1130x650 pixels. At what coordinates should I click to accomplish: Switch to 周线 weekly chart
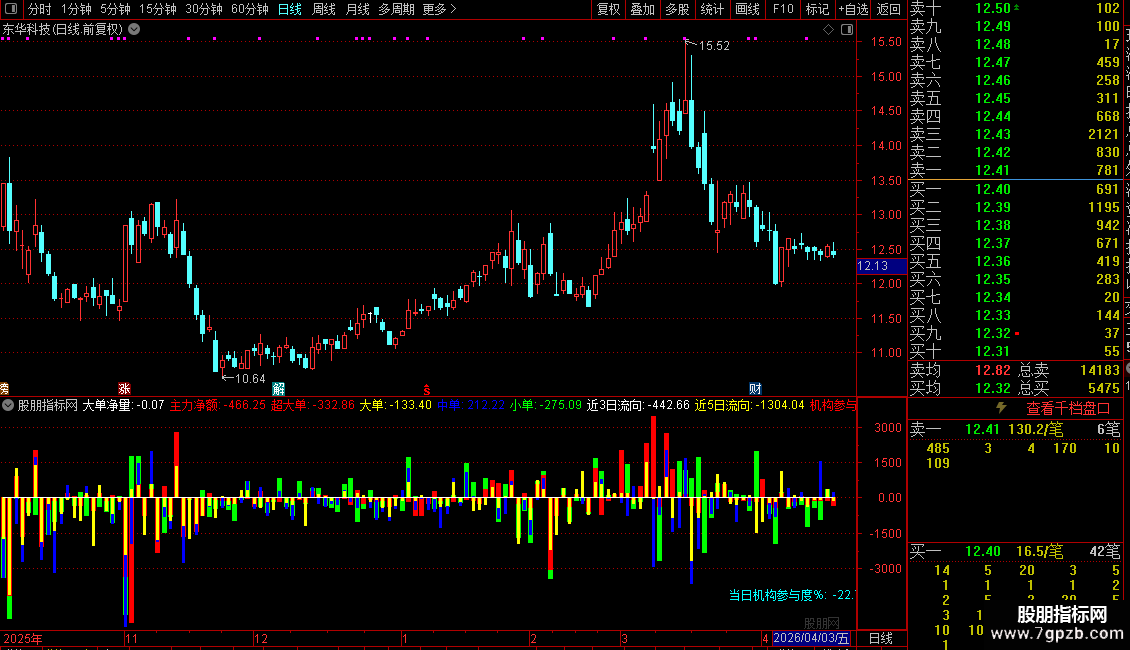pyautogui.click(x=324, y=9)
